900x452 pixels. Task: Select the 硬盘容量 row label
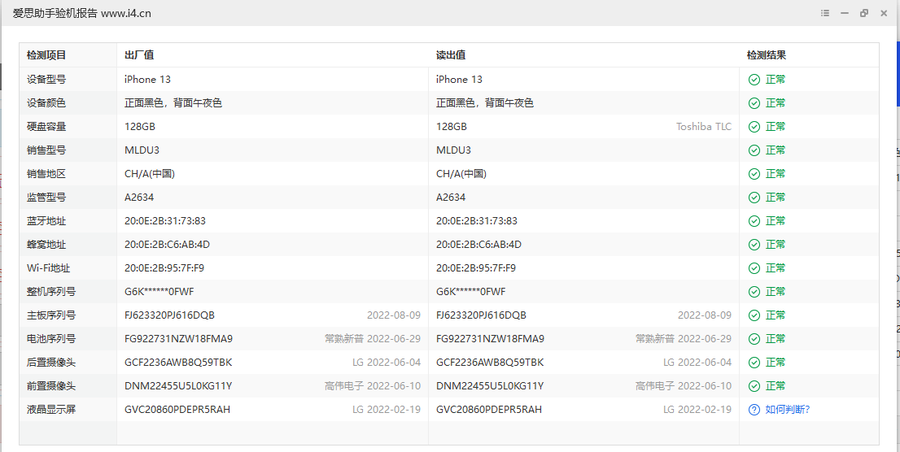(46, 126)
